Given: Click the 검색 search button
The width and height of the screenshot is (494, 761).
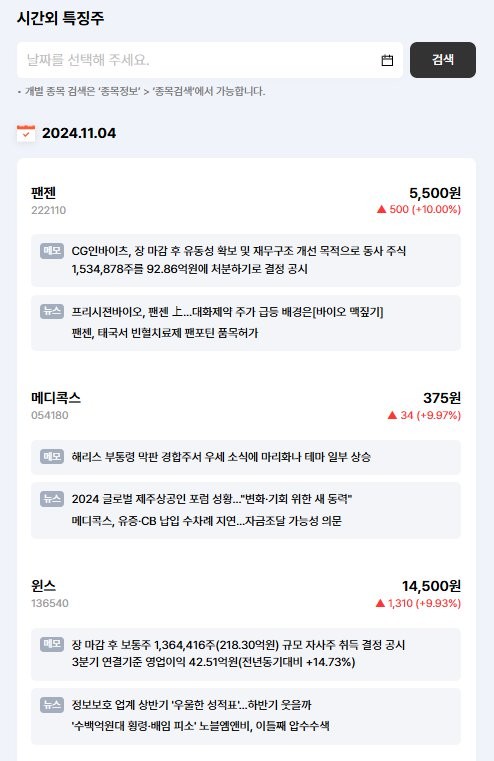Looking at the screenshot, I should 443,60.
